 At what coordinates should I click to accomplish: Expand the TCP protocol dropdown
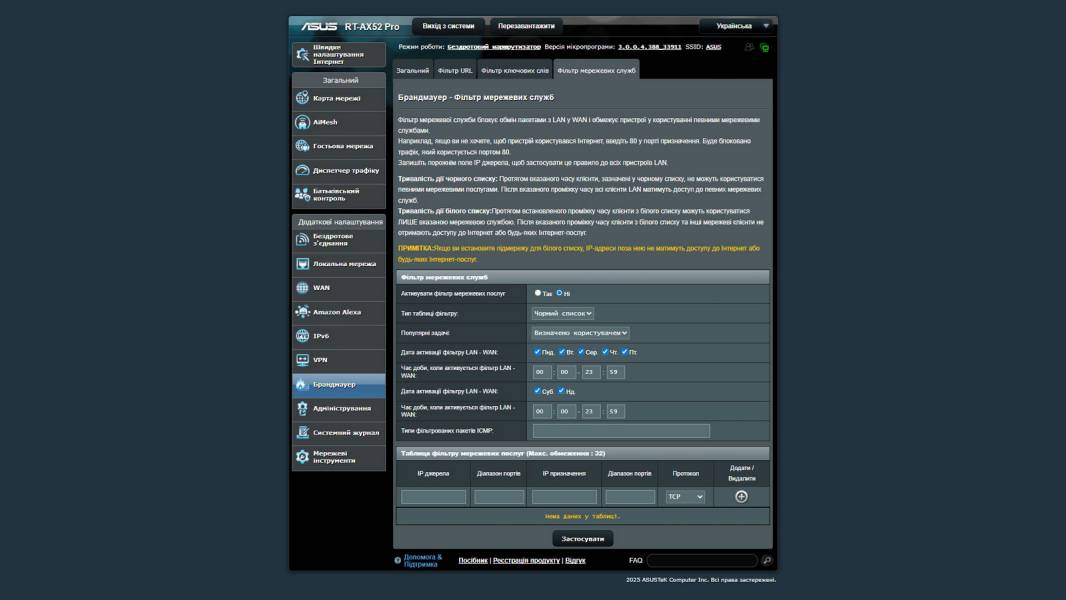point(685,496)
